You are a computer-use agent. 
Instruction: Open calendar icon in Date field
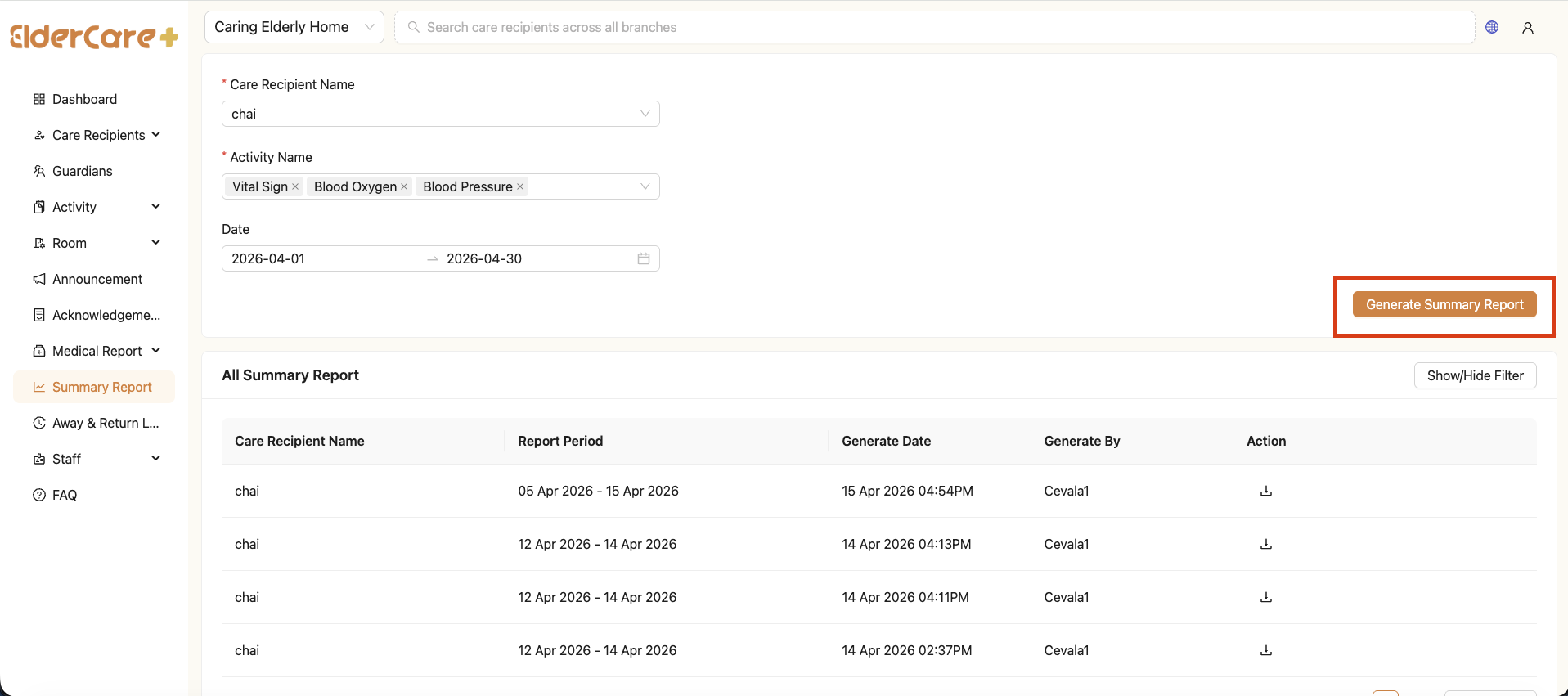(644, 258)
